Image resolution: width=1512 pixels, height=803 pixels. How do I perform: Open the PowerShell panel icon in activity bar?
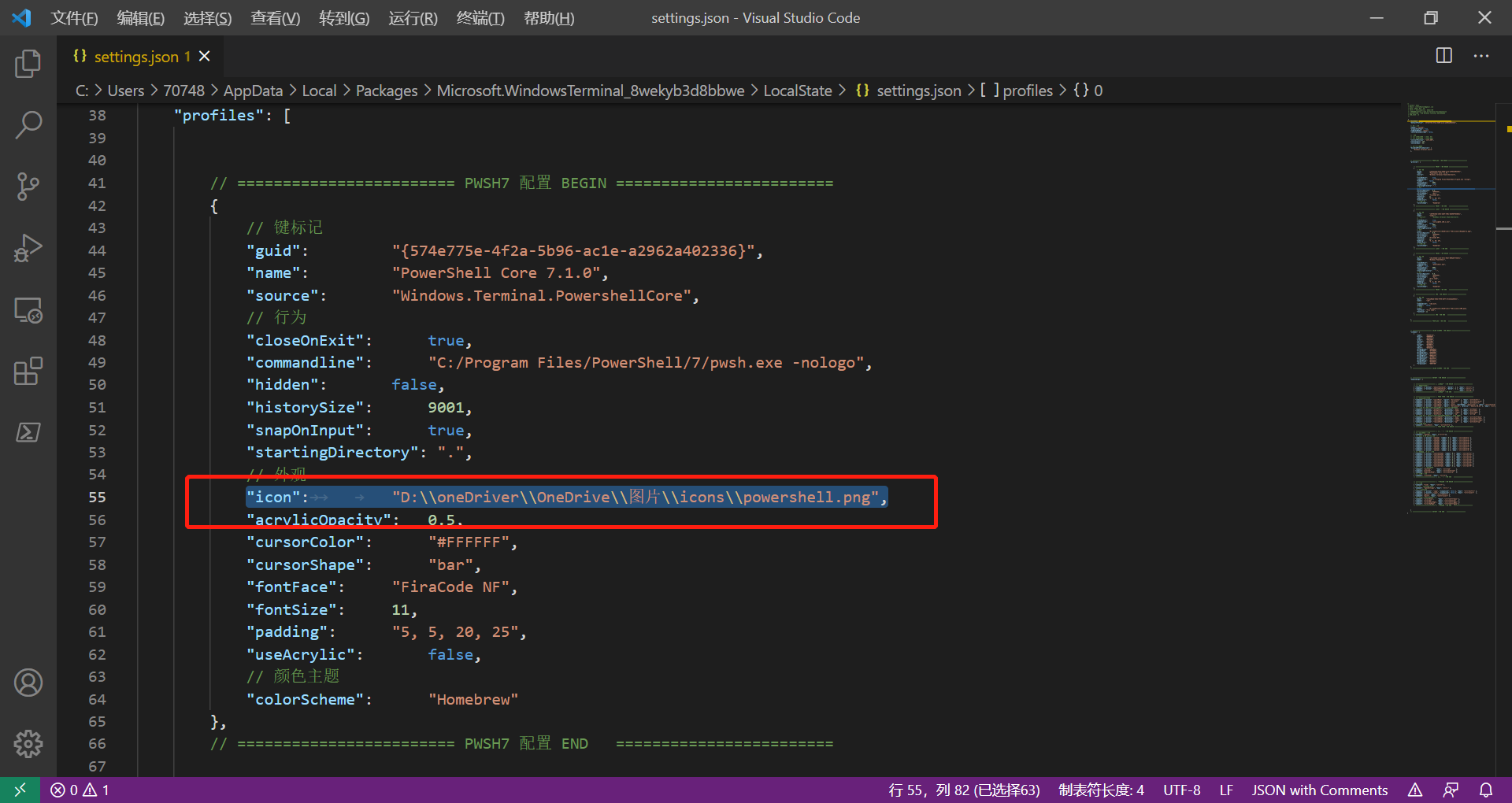28,432
